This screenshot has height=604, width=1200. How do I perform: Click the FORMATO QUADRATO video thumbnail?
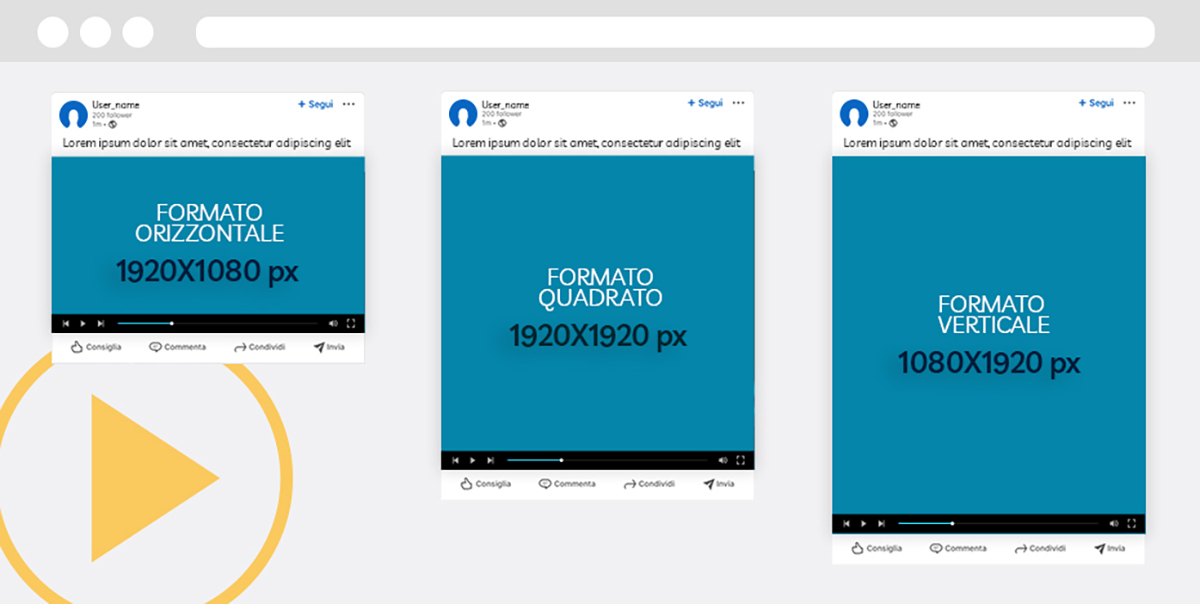[x=598, y=303]
